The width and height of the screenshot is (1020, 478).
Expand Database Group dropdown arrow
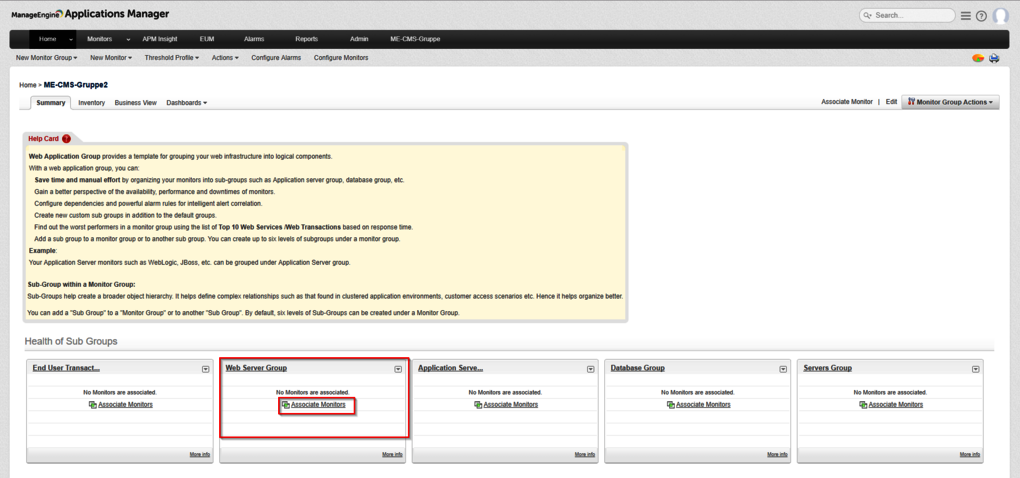(x=783, y=369)
